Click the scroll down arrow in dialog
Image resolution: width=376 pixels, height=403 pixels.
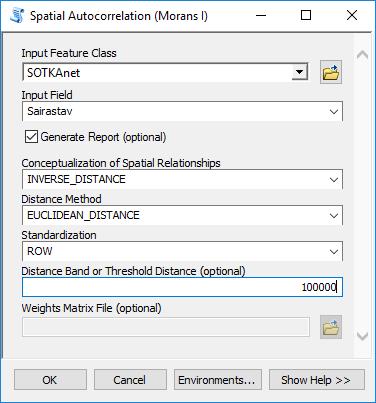coord(362,336)
